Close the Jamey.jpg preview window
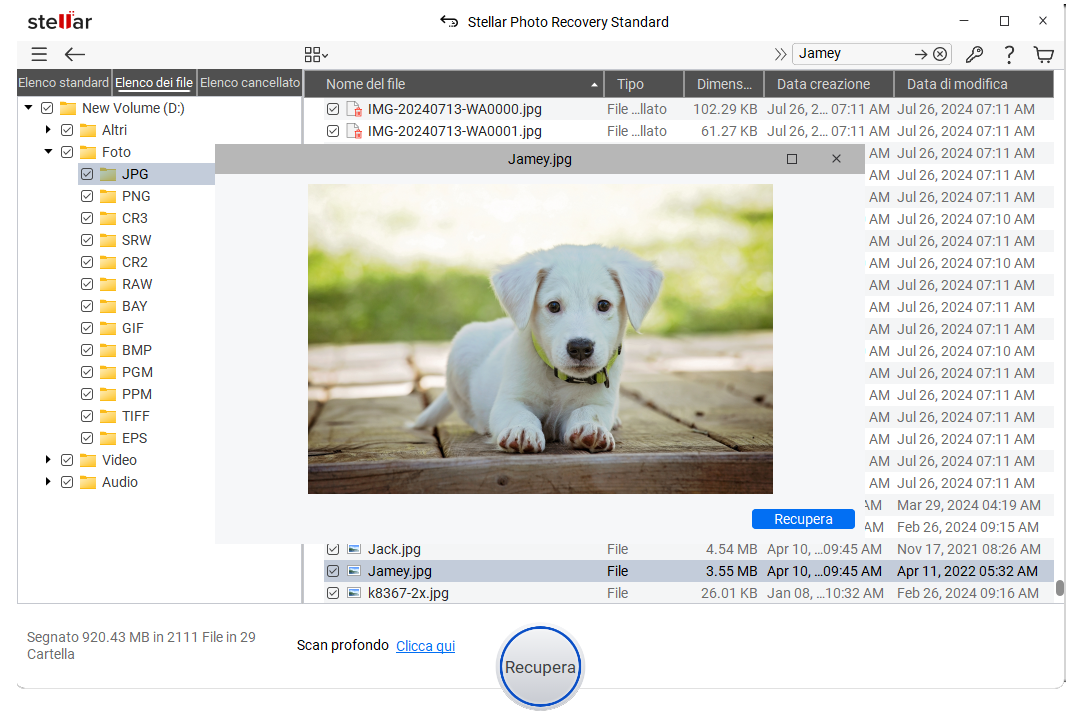 click(836, 159)
